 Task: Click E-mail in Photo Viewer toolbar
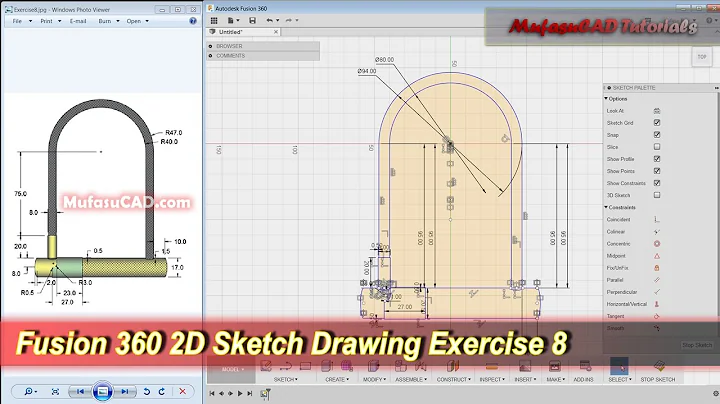tap(78, 21)
